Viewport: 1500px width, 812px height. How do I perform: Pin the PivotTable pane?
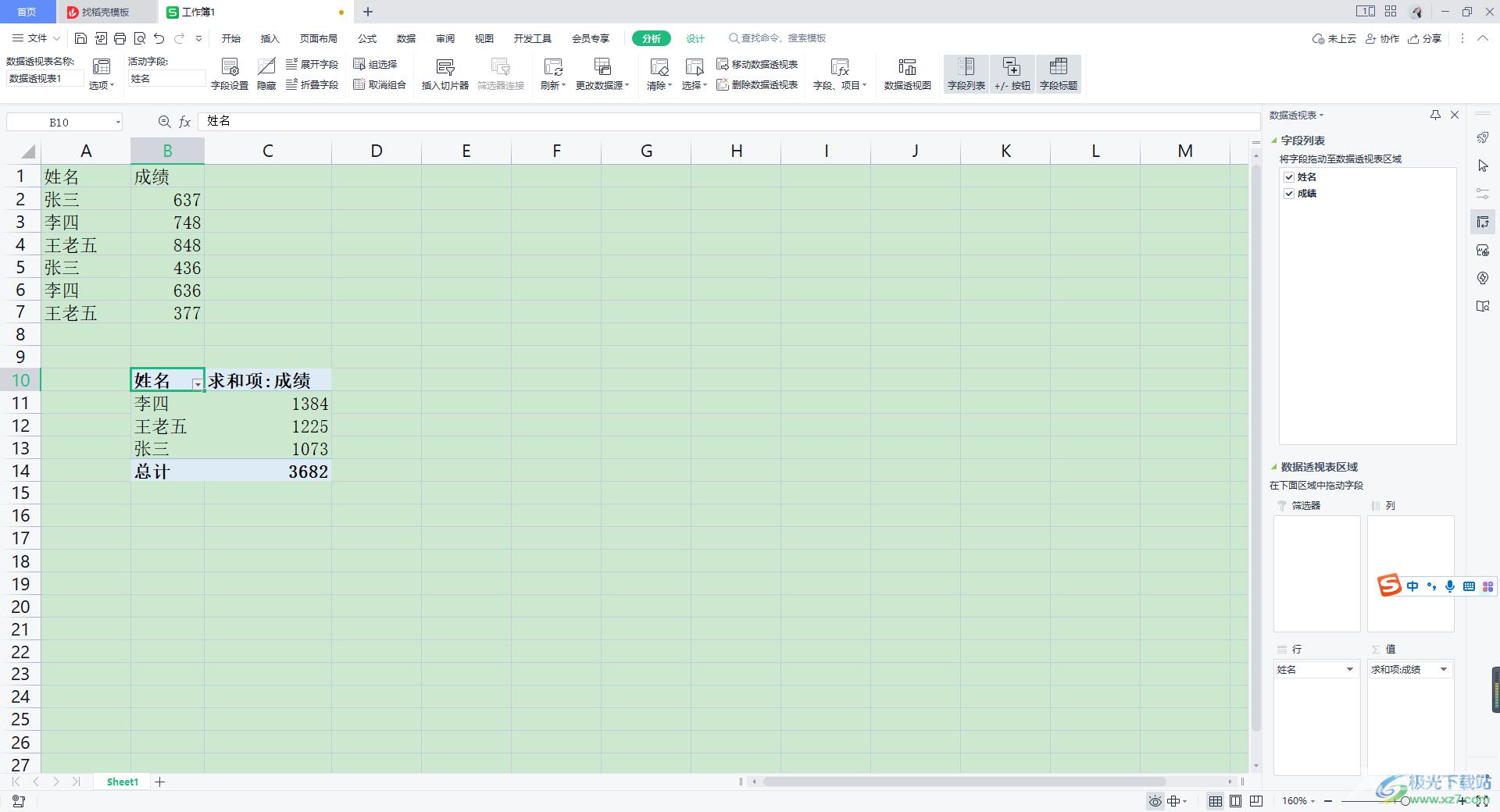click(1435, 115)
